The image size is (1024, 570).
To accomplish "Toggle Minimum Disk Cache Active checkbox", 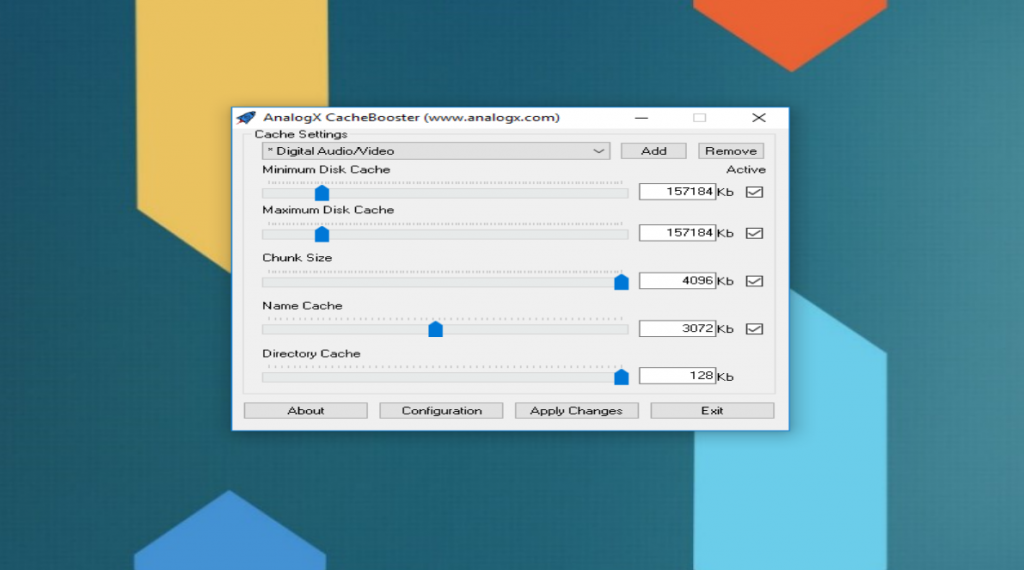I will coord(754,192).
